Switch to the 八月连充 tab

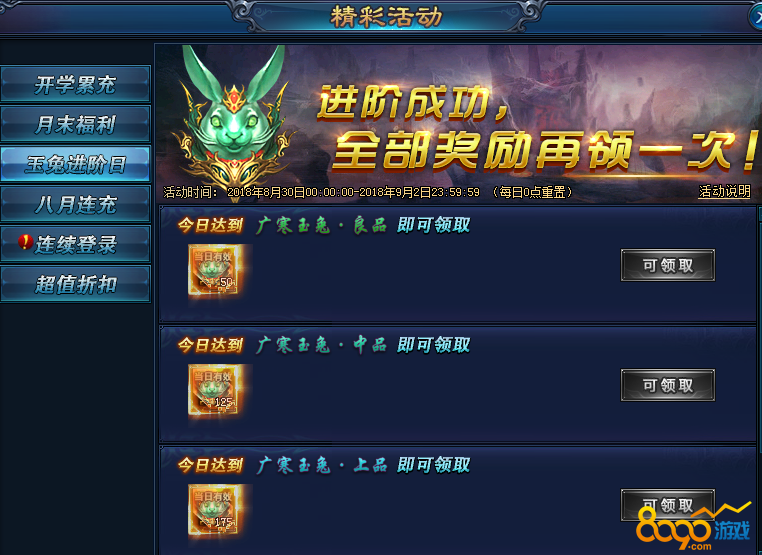click(x=75, y=204)
